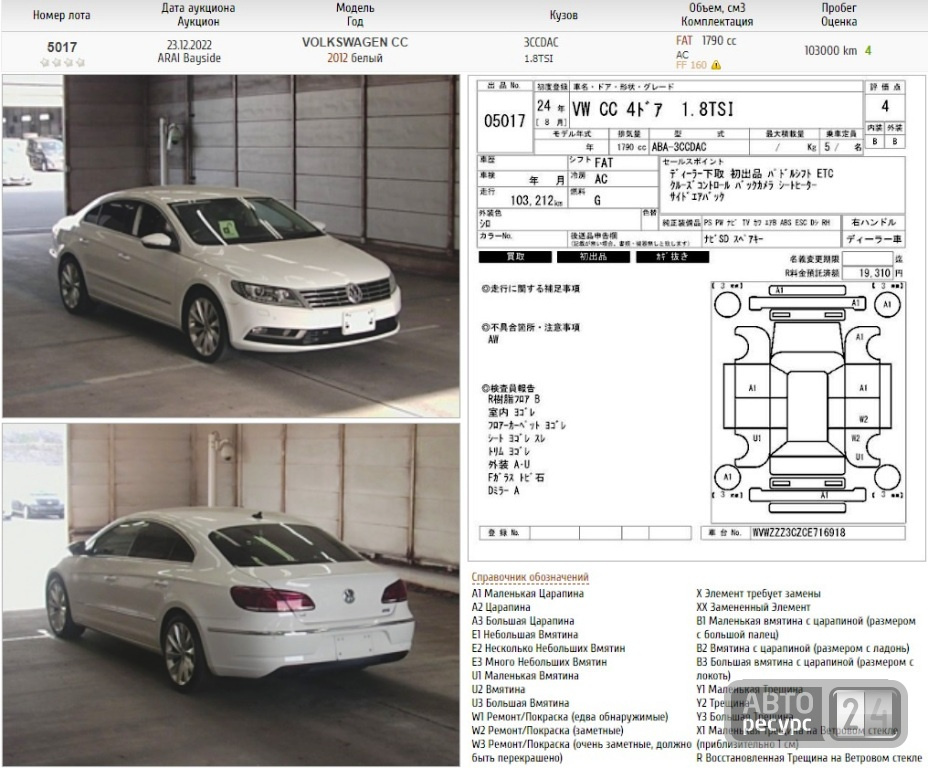Image resolution: width=928 pixels, height=768 pixels.
Task: Click legend entry 'U2 Вмятина'
Action: [x=498, y=689]
